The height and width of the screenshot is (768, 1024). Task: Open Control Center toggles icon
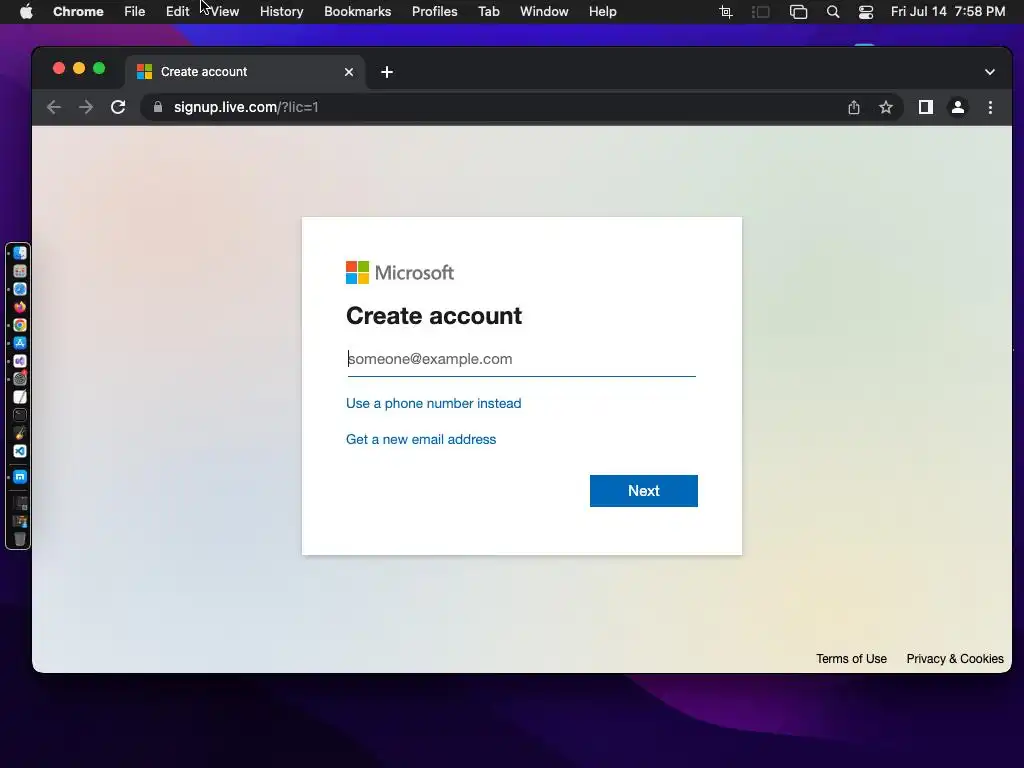coord(866,12)
